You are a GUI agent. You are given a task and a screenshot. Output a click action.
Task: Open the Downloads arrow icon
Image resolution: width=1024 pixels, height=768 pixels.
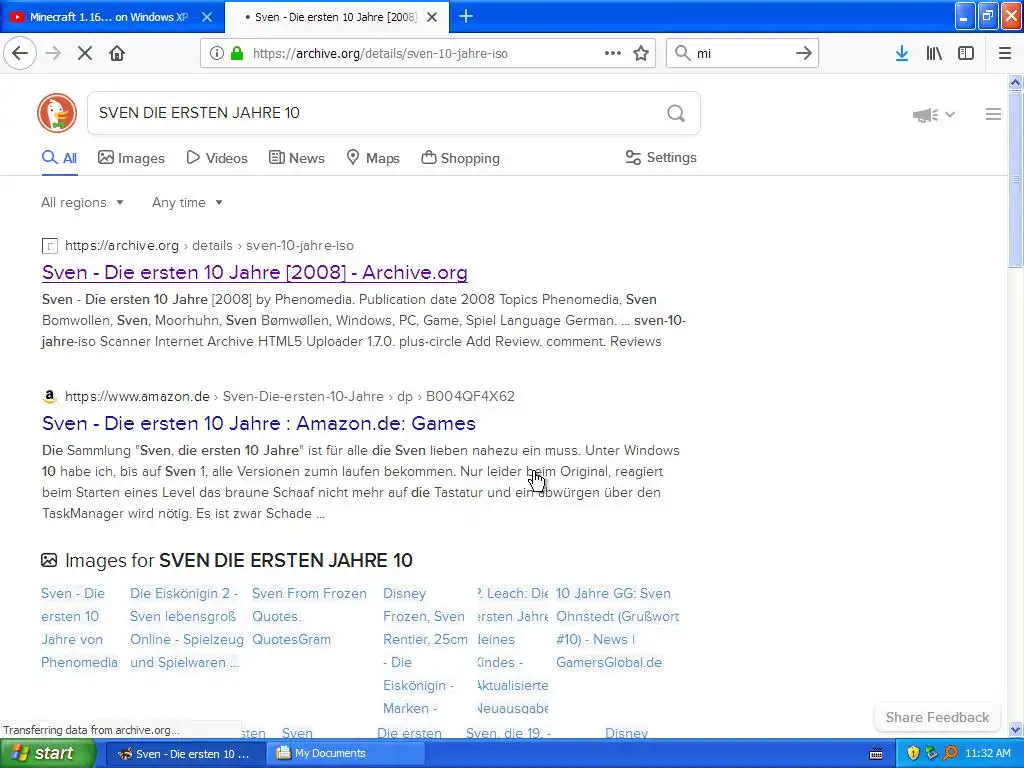pos(902,54)
